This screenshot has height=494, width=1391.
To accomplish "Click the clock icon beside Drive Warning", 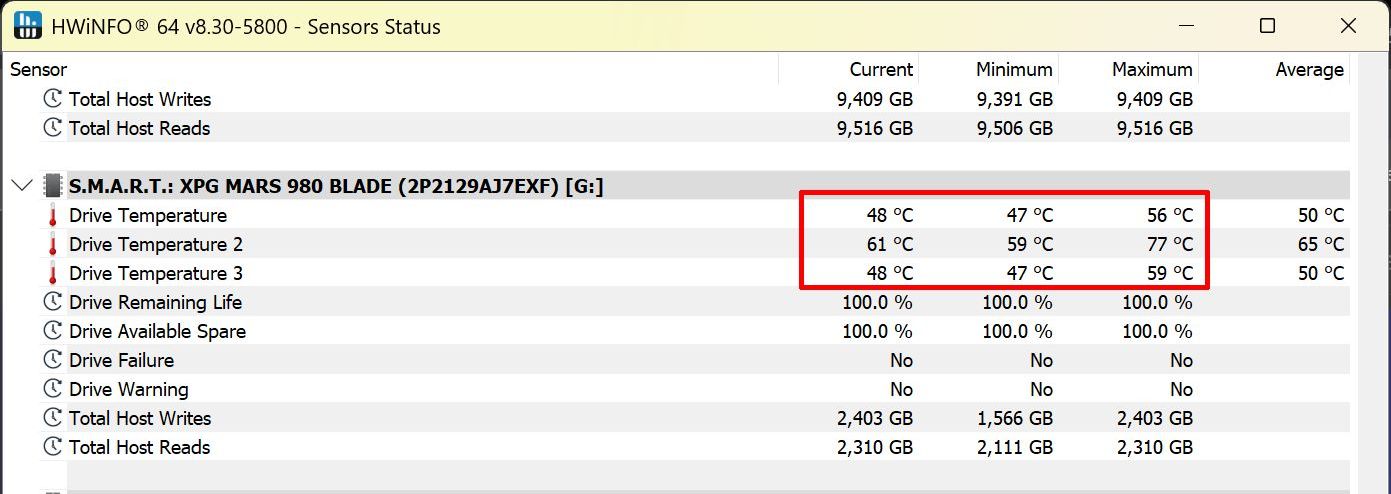I will (52, 389).
